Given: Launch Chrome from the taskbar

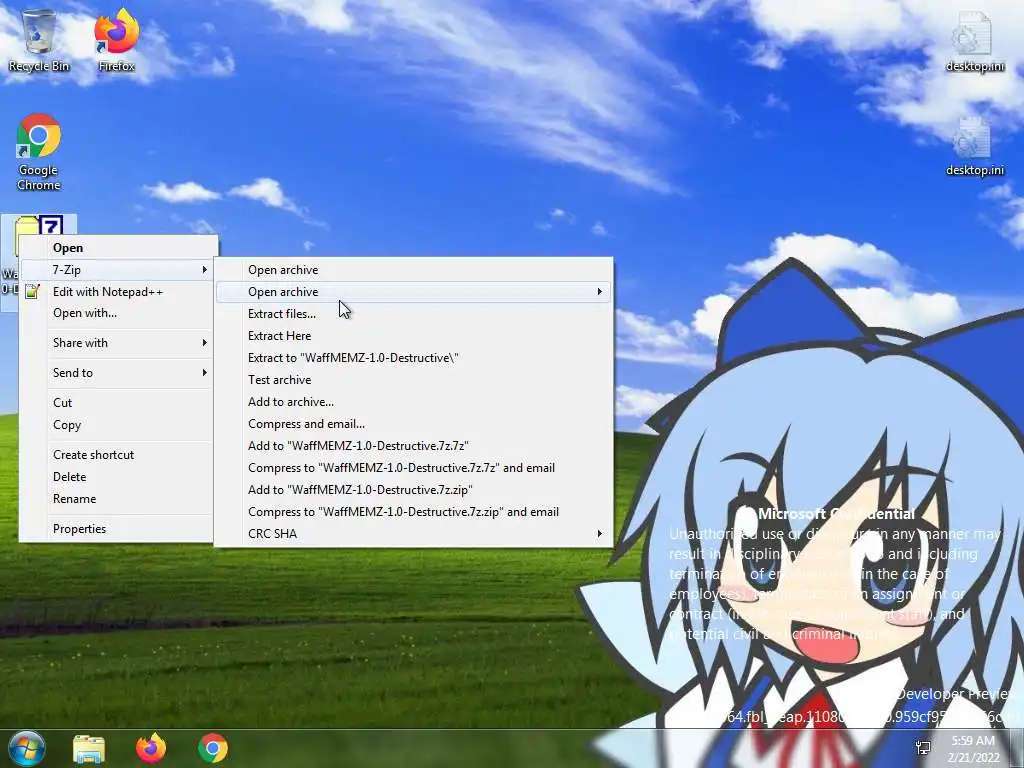Looking at the screenshot, I should pos(213,748).
